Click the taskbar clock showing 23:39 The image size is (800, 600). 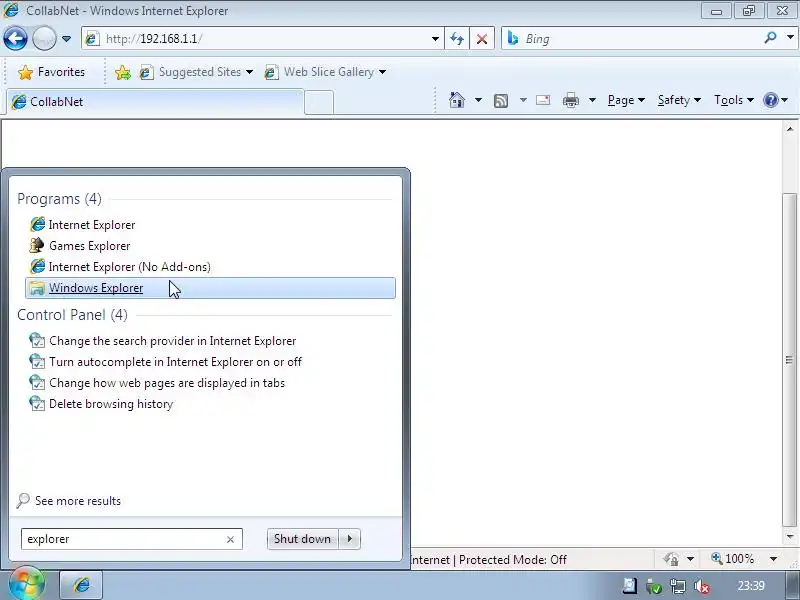click(x=751, y=586)
